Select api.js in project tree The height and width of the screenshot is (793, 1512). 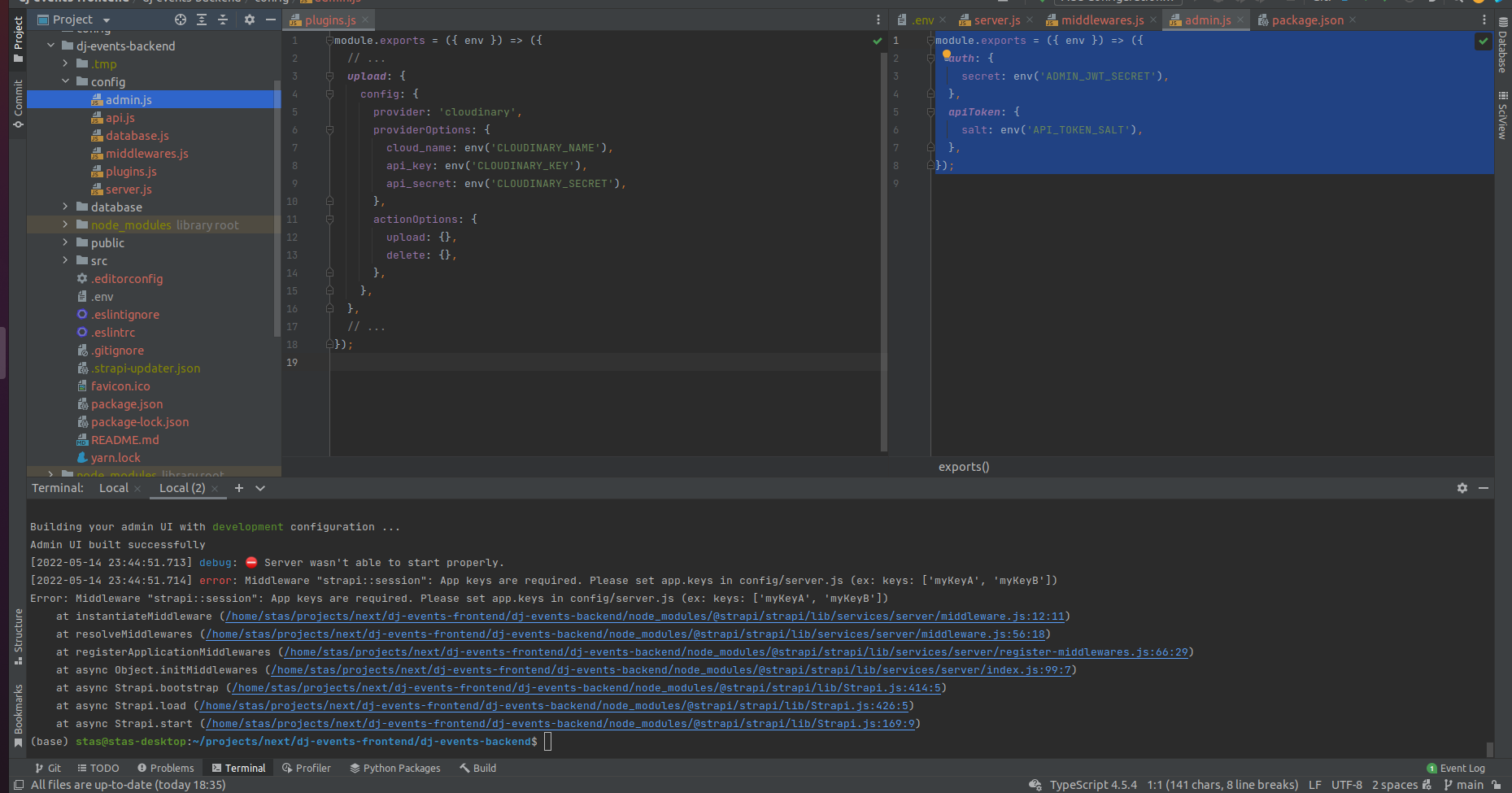(x=120, y=118)
